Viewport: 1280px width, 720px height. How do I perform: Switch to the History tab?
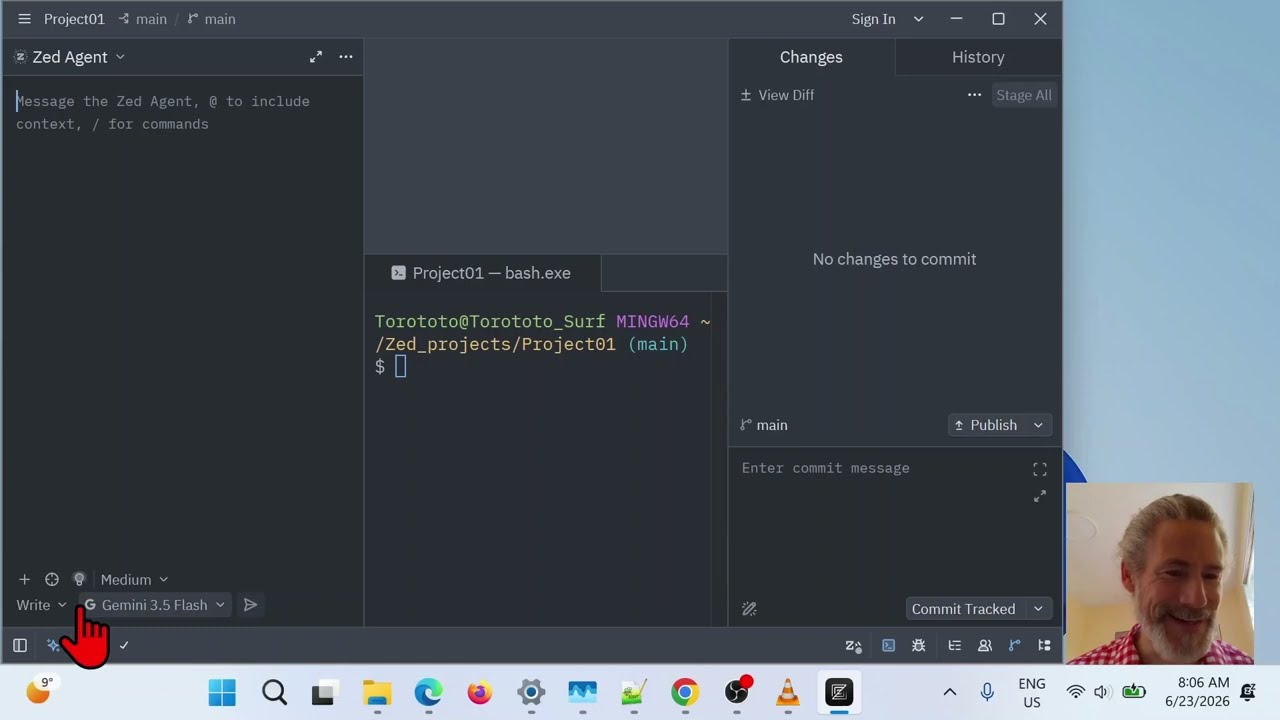[x=978, y=57]
